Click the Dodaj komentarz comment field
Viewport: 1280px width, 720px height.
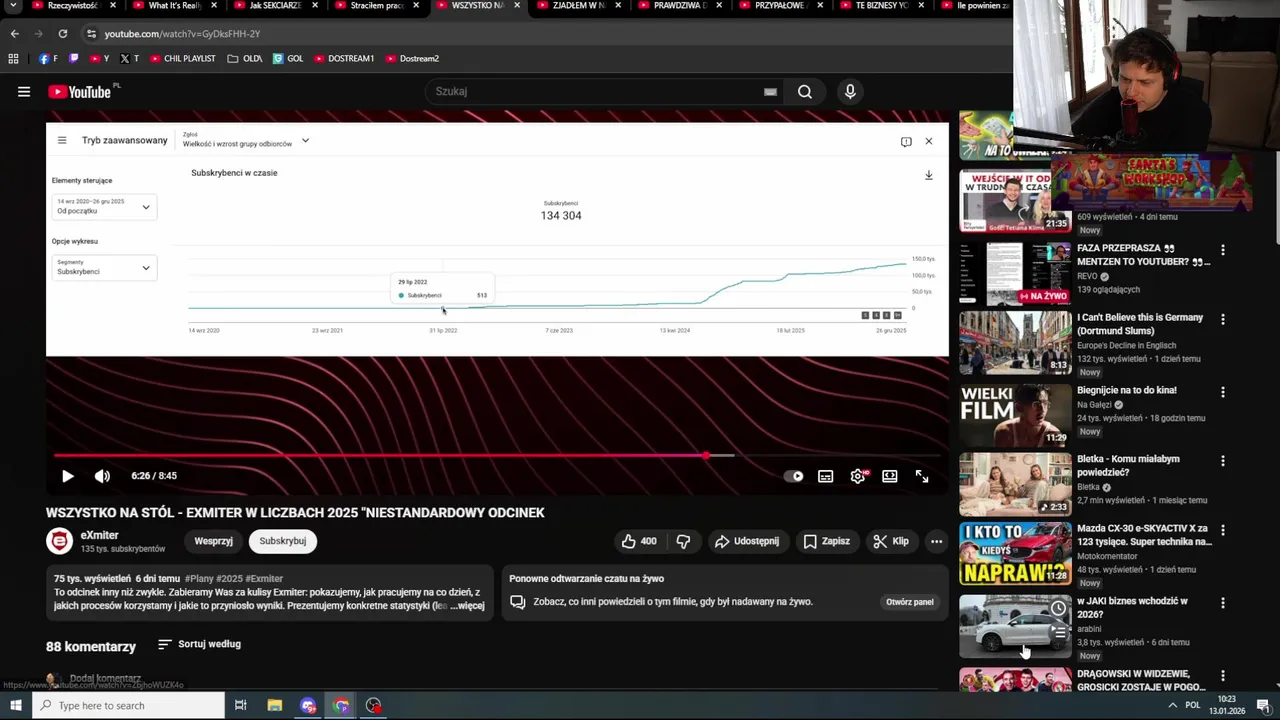click(105, 678)
